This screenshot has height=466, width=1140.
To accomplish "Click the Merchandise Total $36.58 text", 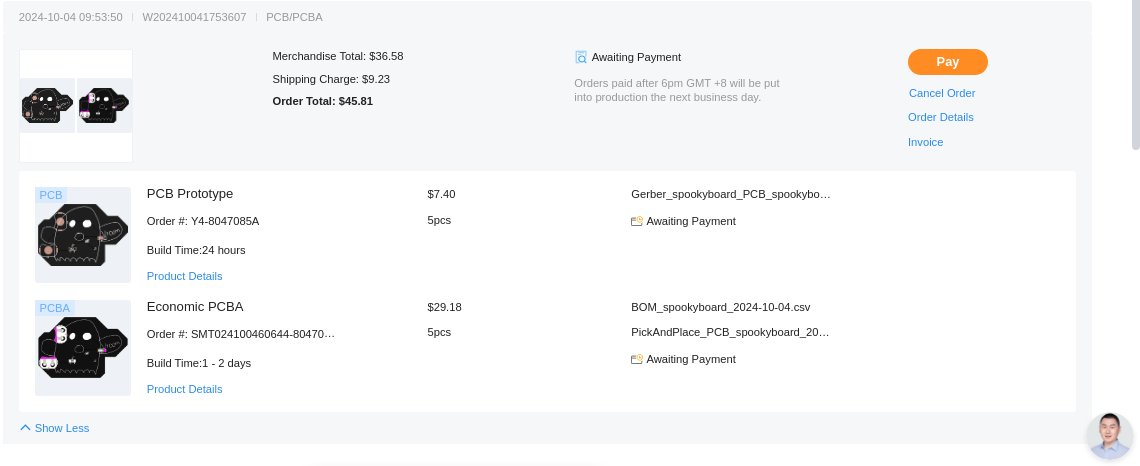I will (x=338, y=56).
